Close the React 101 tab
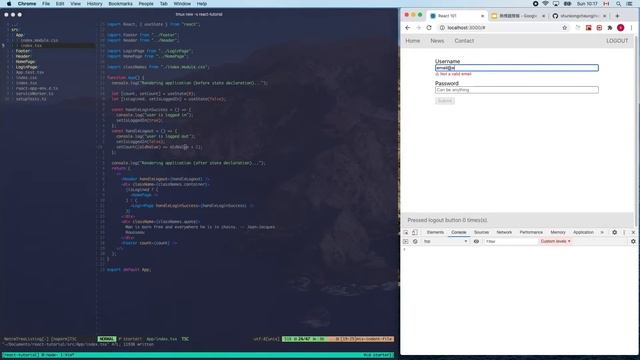The image size is (640, 360). point(482,16)
